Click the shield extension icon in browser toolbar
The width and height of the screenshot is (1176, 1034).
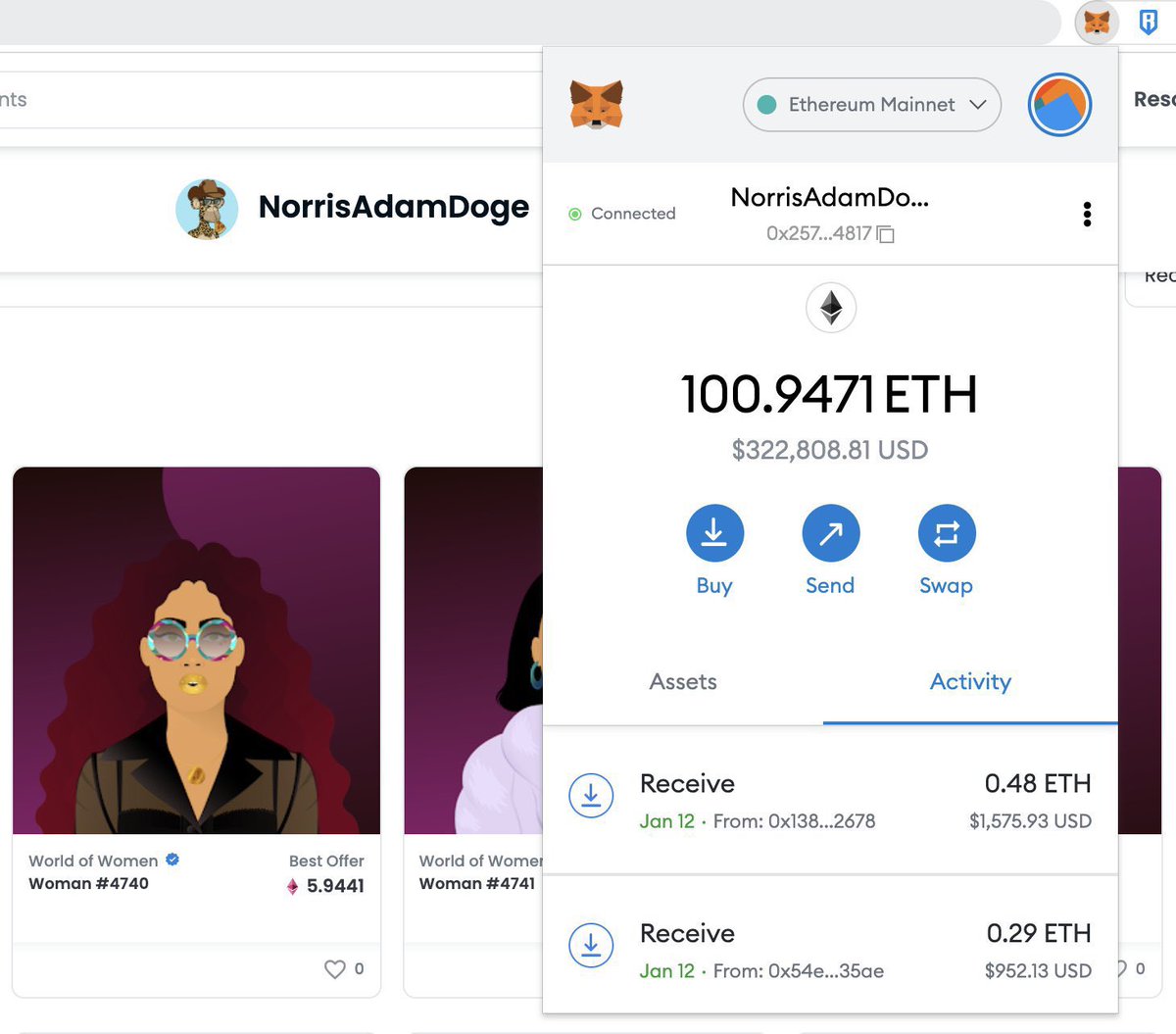(1148, 22)
